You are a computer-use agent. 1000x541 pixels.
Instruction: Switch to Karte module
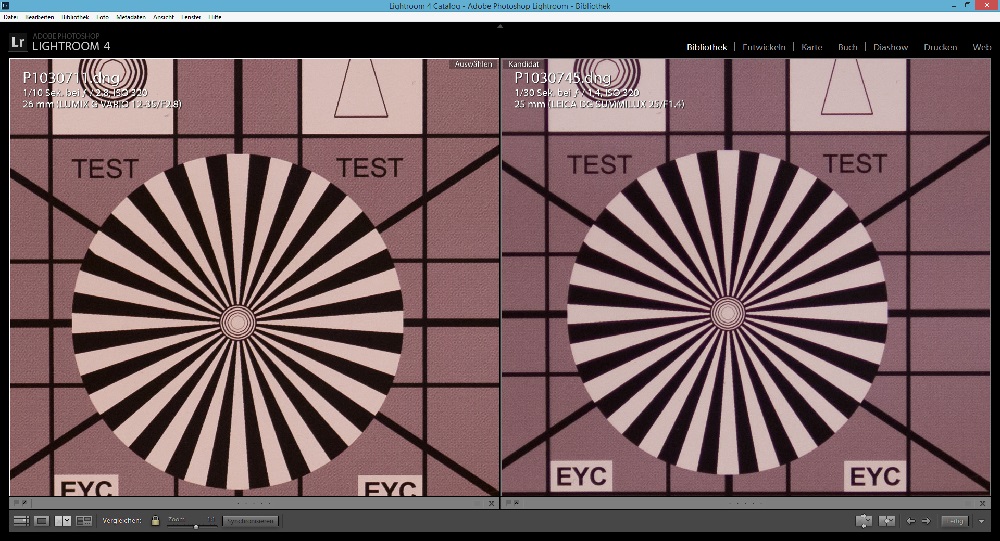pyautogui.click(x=812, y=47)
